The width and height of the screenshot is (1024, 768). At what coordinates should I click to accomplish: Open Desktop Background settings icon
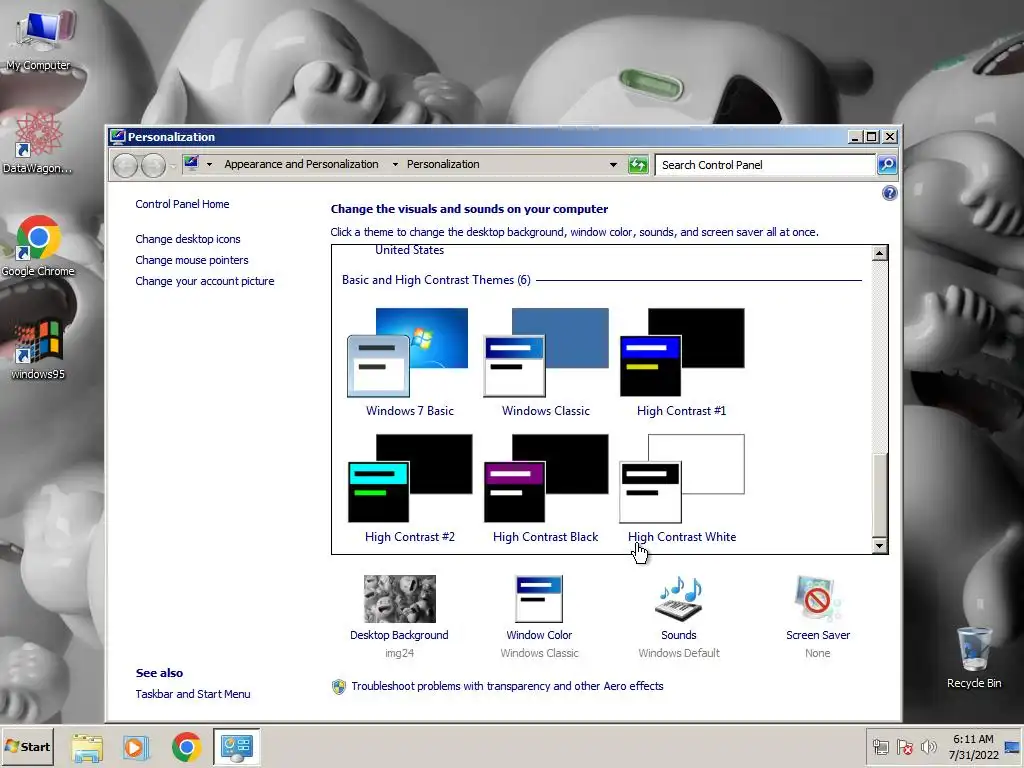(x=399, y=599)
